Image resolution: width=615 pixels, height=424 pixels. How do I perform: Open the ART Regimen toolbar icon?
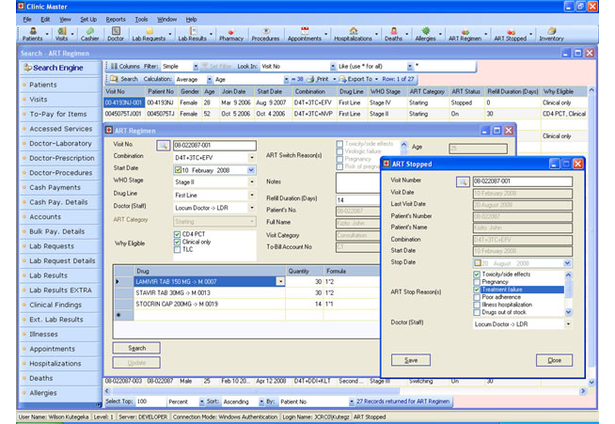coord(465,34)
